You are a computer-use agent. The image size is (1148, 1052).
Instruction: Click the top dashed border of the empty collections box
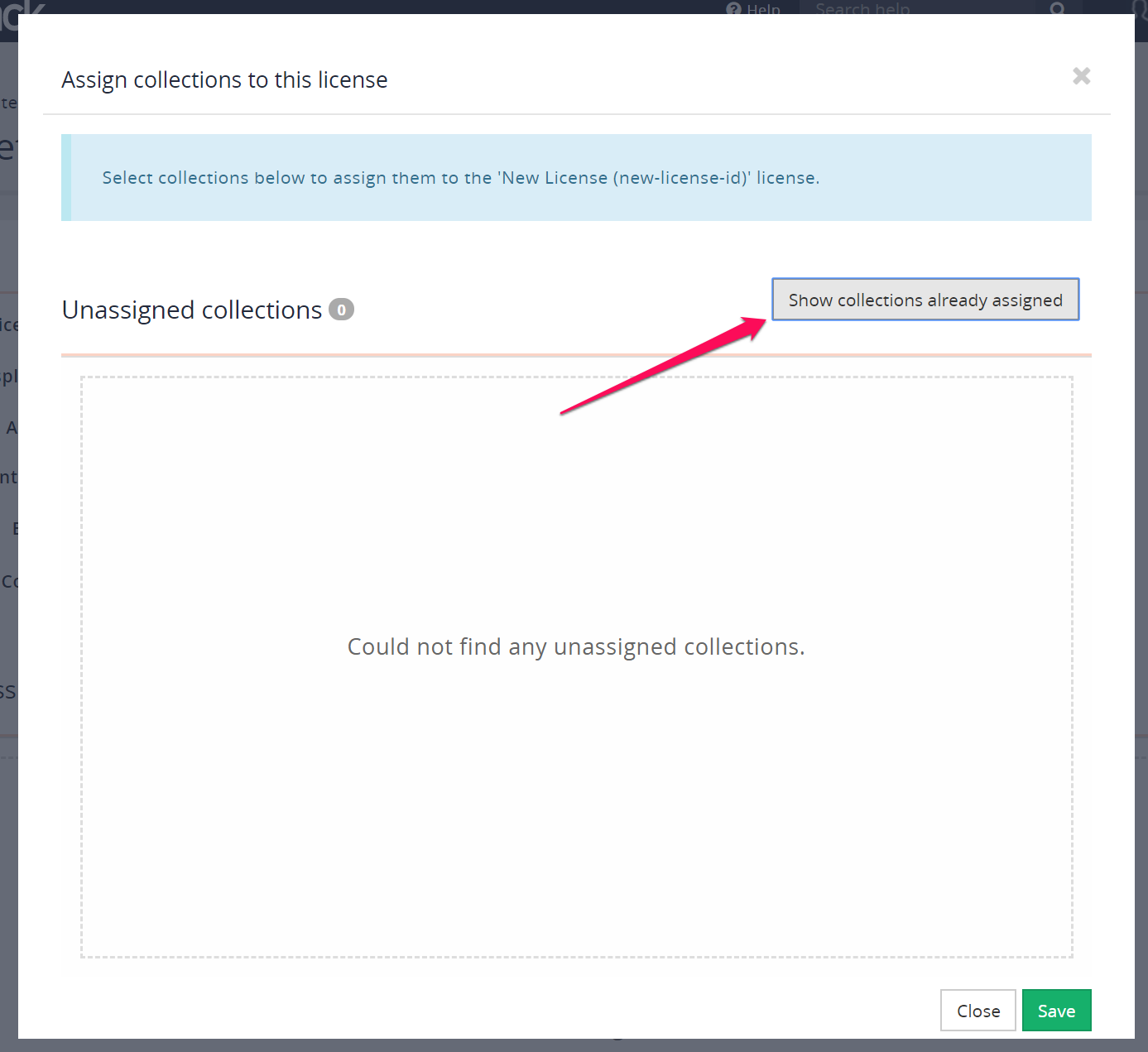point(576,377)
